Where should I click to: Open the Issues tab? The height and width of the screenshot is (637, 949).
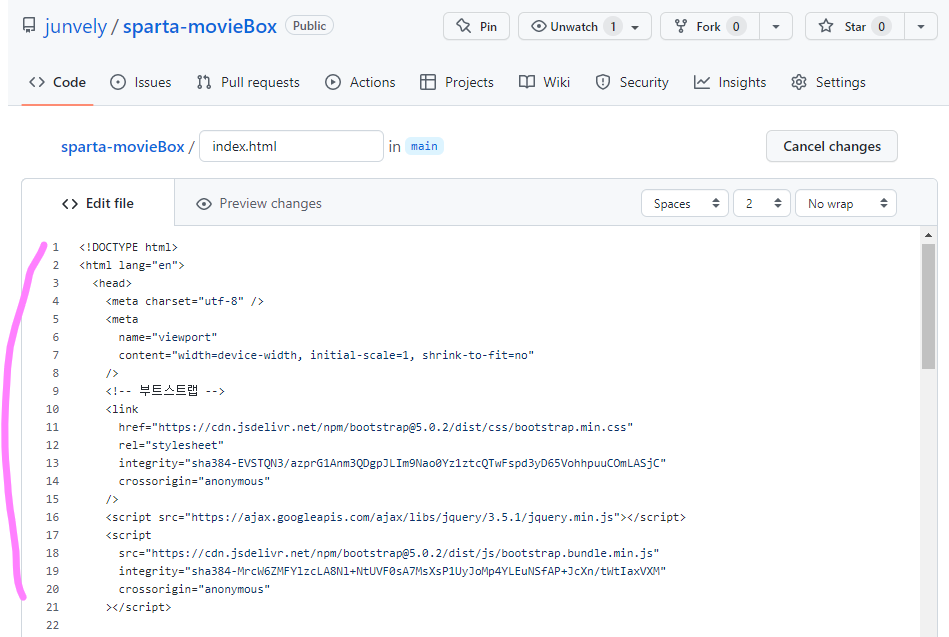(x=140, y=82)
